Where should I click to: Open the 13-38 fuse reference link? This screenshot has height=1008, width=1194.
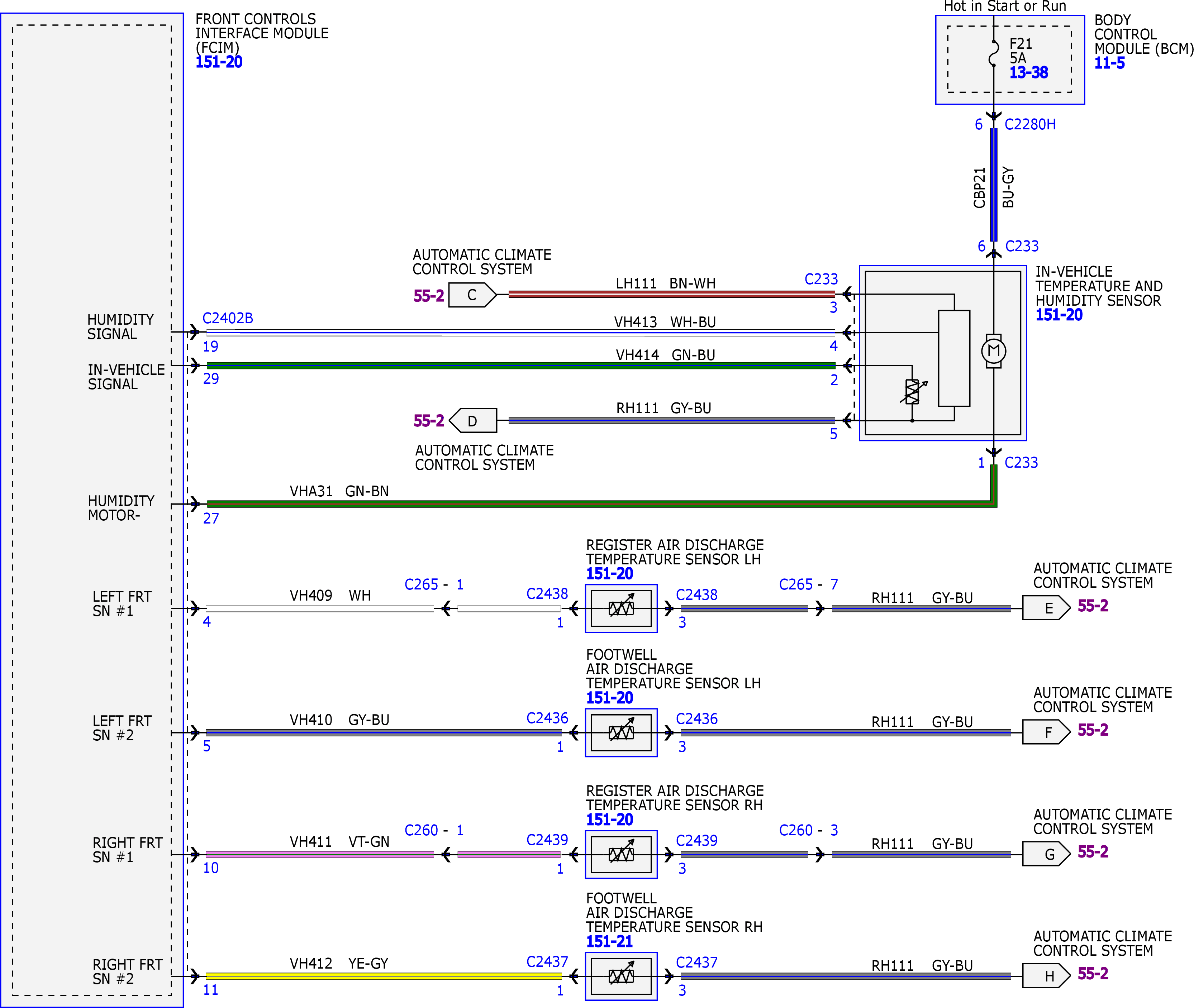1028,73
